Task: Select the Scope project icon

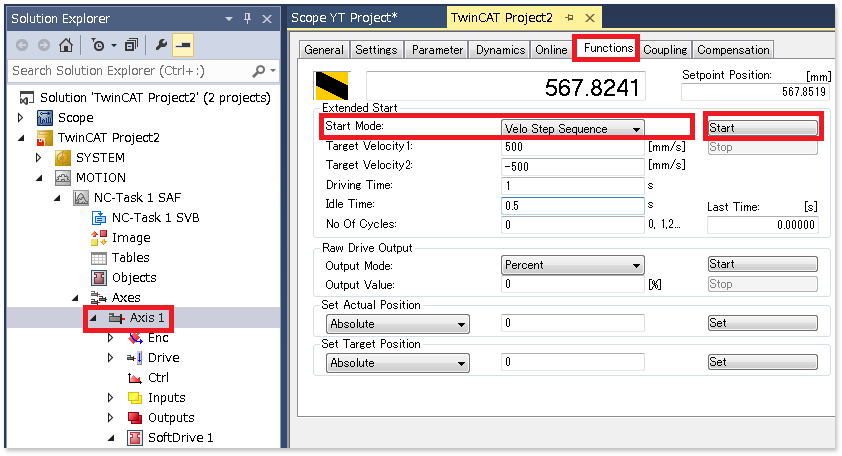Action: (45, 118)
